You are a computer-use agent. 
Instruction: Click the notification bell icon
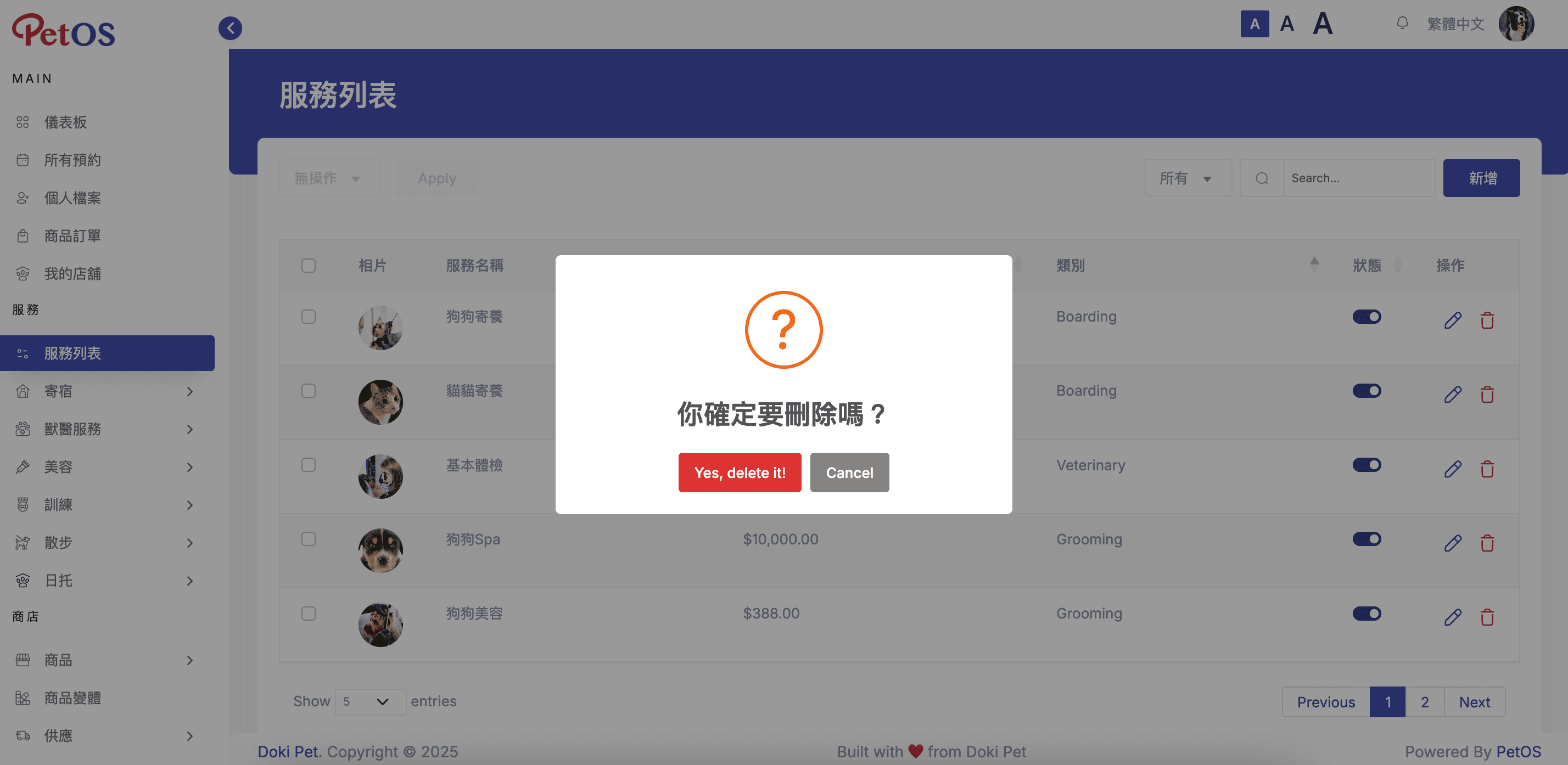1402,24
